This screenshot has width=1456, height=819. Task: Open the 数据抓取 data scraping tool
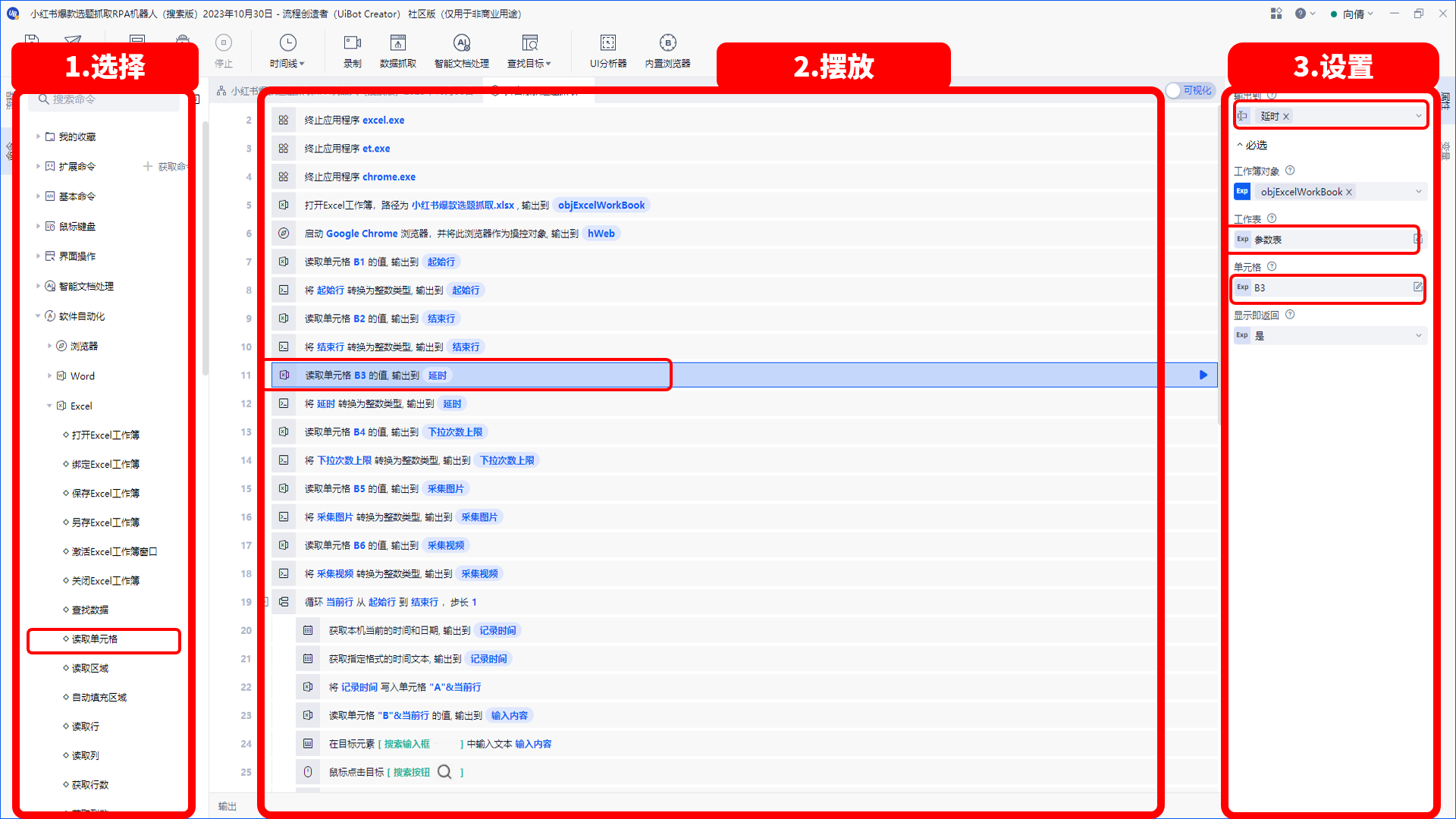click(x=398, y=51)
